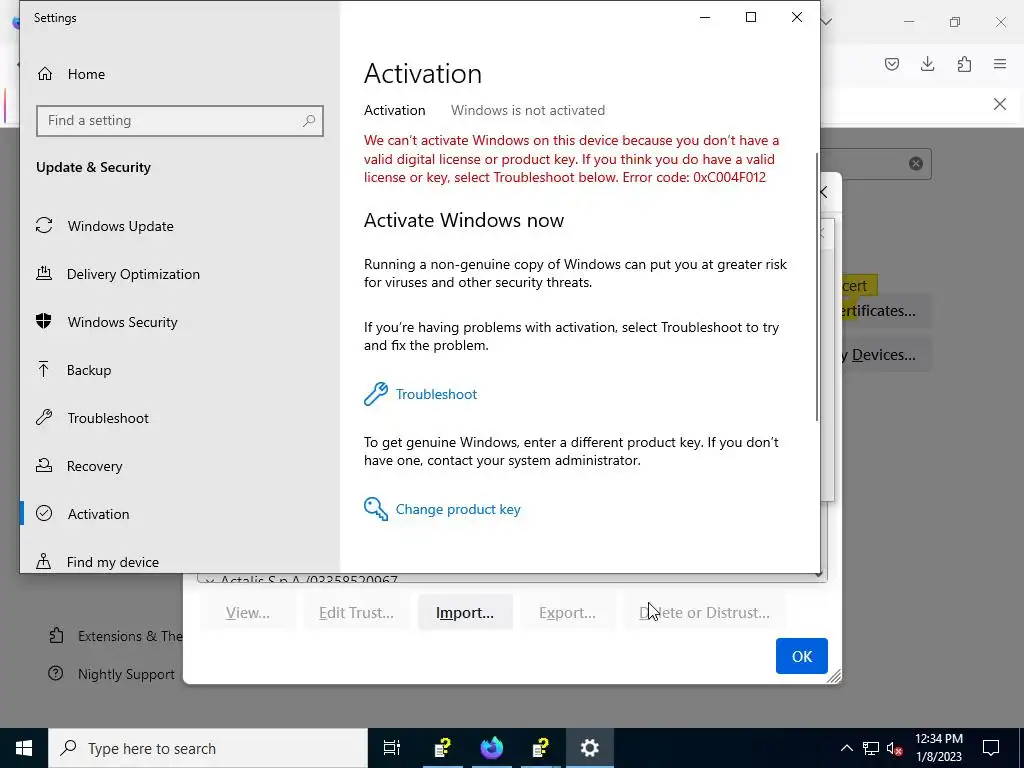Screen dimensions: 1024x768
Task: Click the Windows Update refresh icon
Action: click(x=44, y=225)
